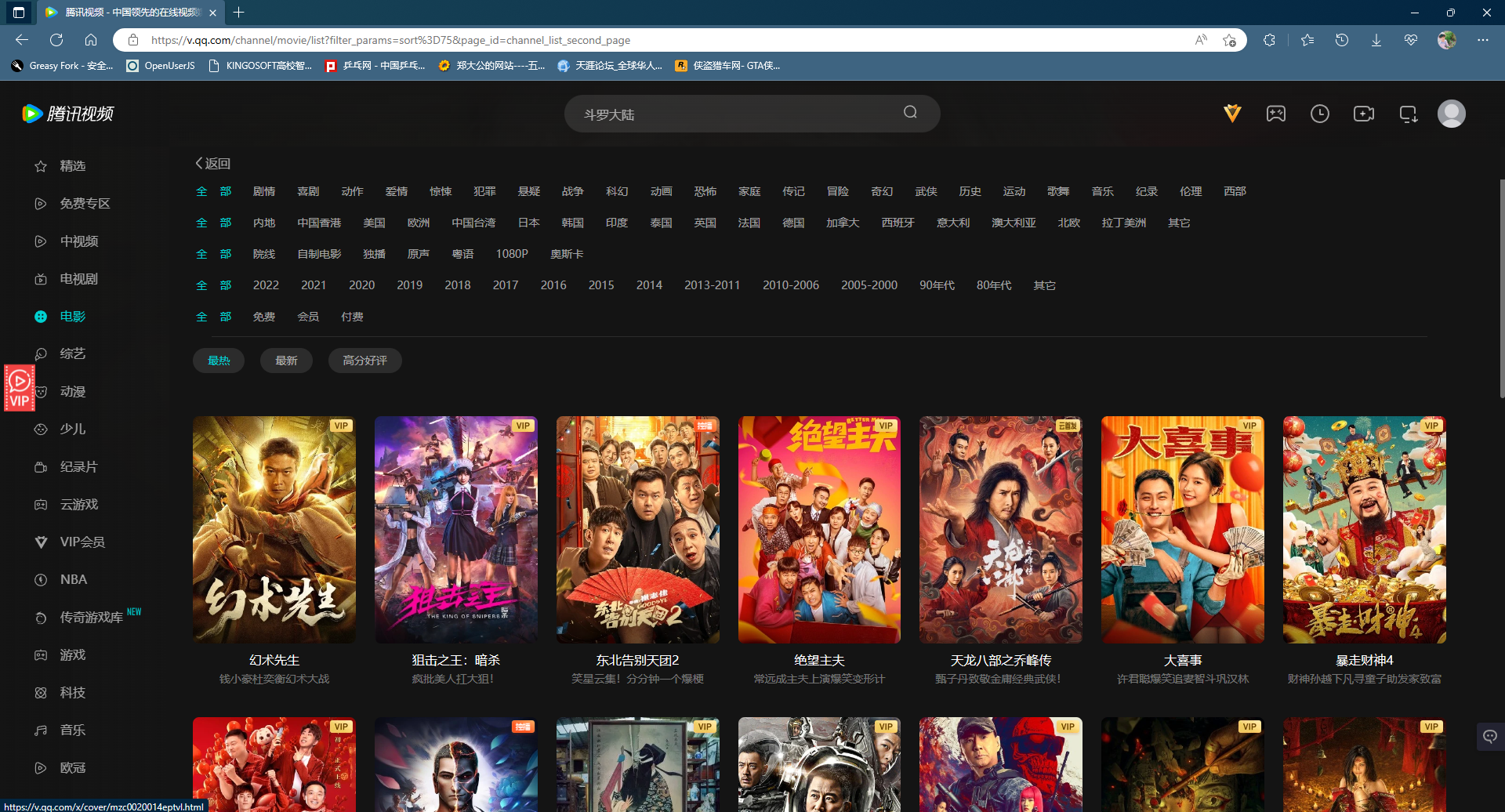Open the download client icon in header
The image size is (1505, 812).
(x=1409, y=114)
